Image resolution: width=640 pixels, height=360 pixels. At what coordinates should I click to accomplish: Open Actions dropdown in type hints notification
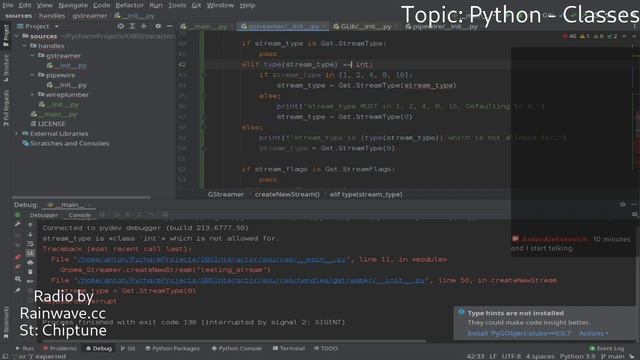593,333
